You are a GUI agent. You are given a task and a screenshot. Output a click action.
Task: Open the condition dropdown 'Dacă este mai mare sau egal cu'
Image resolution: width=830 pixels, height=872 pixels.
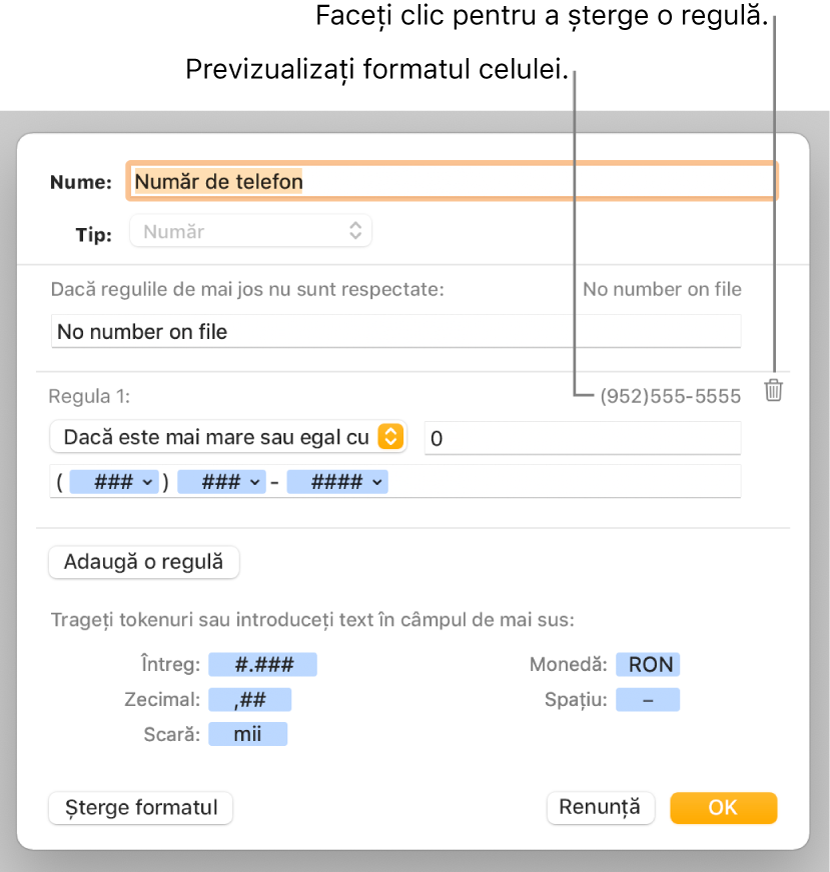click(228, 437)
